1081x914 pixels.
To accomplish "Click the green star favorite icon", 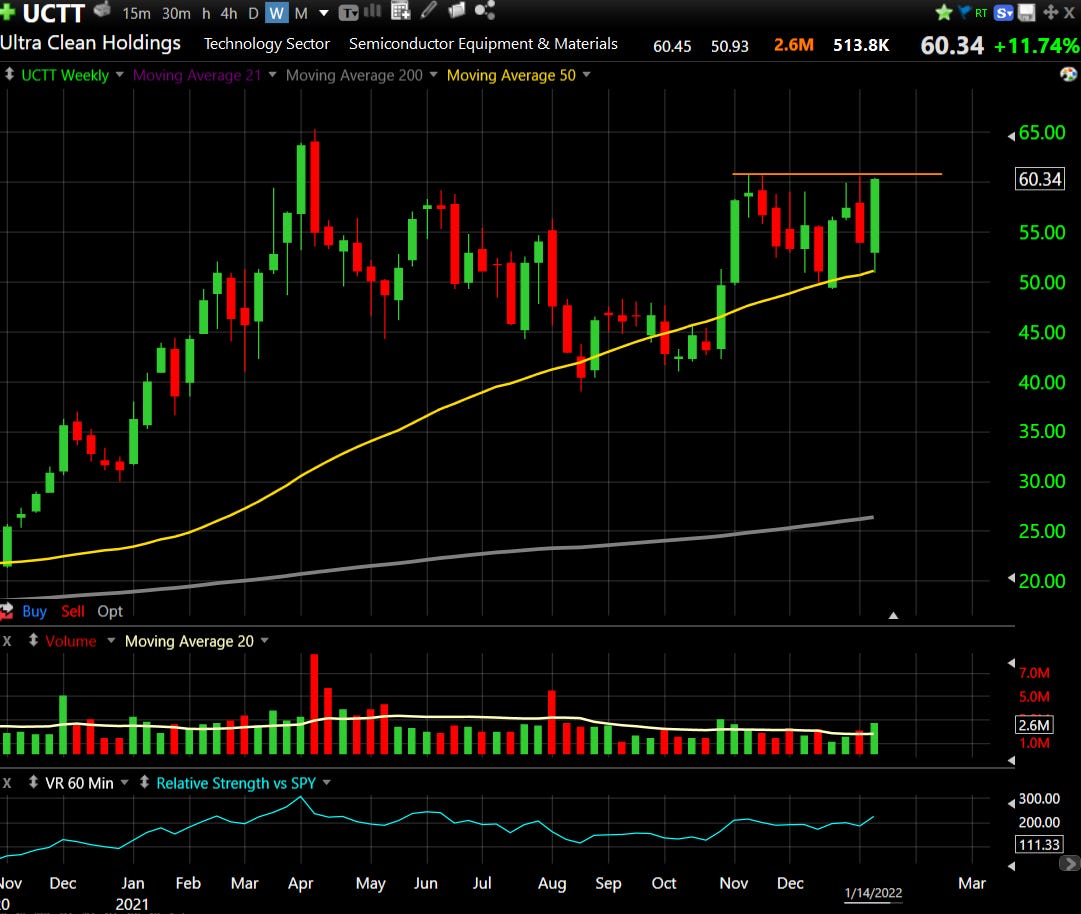I will click(x=944, y=12).
